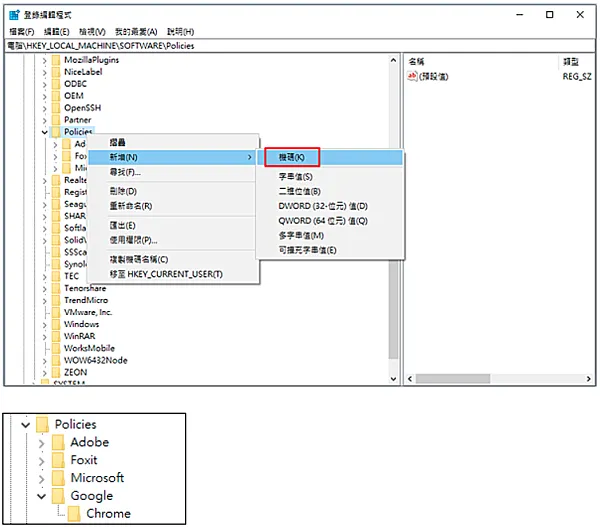
Task: Open the 編輯(E) menu
Action: pos(56,32)
